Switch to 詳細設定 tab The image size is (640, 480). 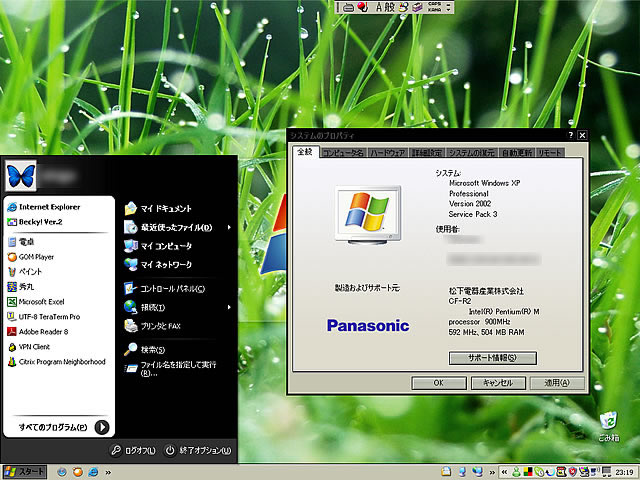point(427,153)
